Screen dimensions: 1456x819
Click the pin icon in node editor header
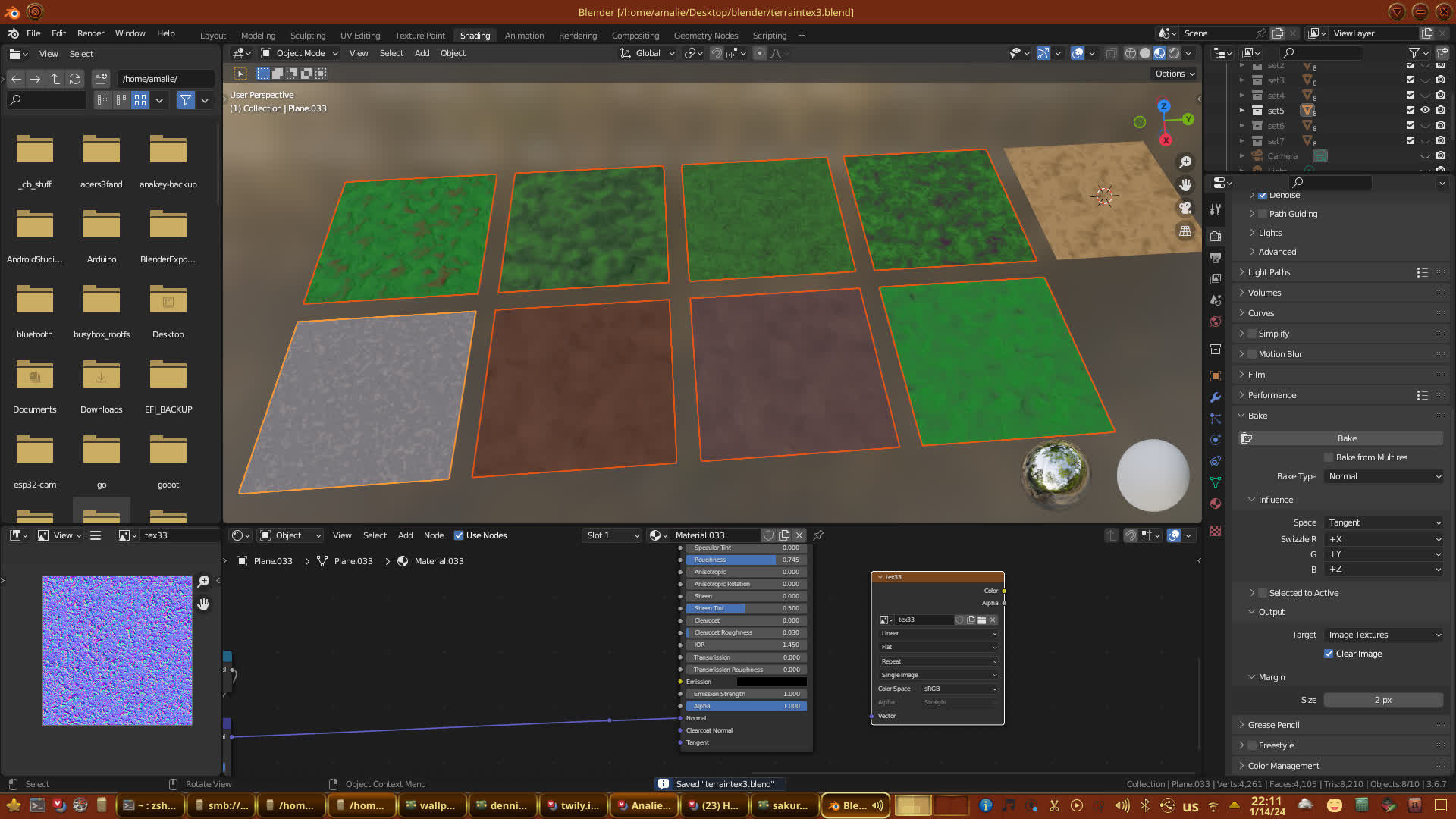pyautogui.click(x=818, y=535)
